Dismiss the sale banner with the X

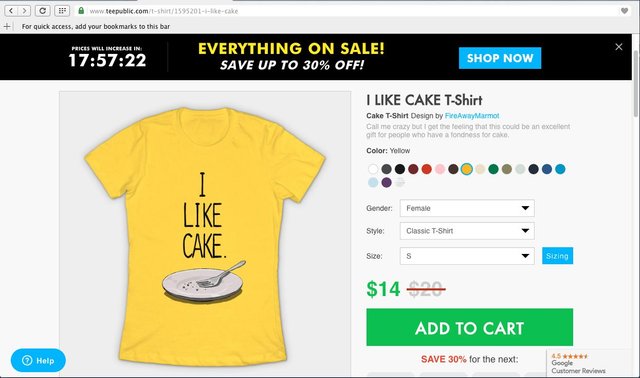click(619, 47)
